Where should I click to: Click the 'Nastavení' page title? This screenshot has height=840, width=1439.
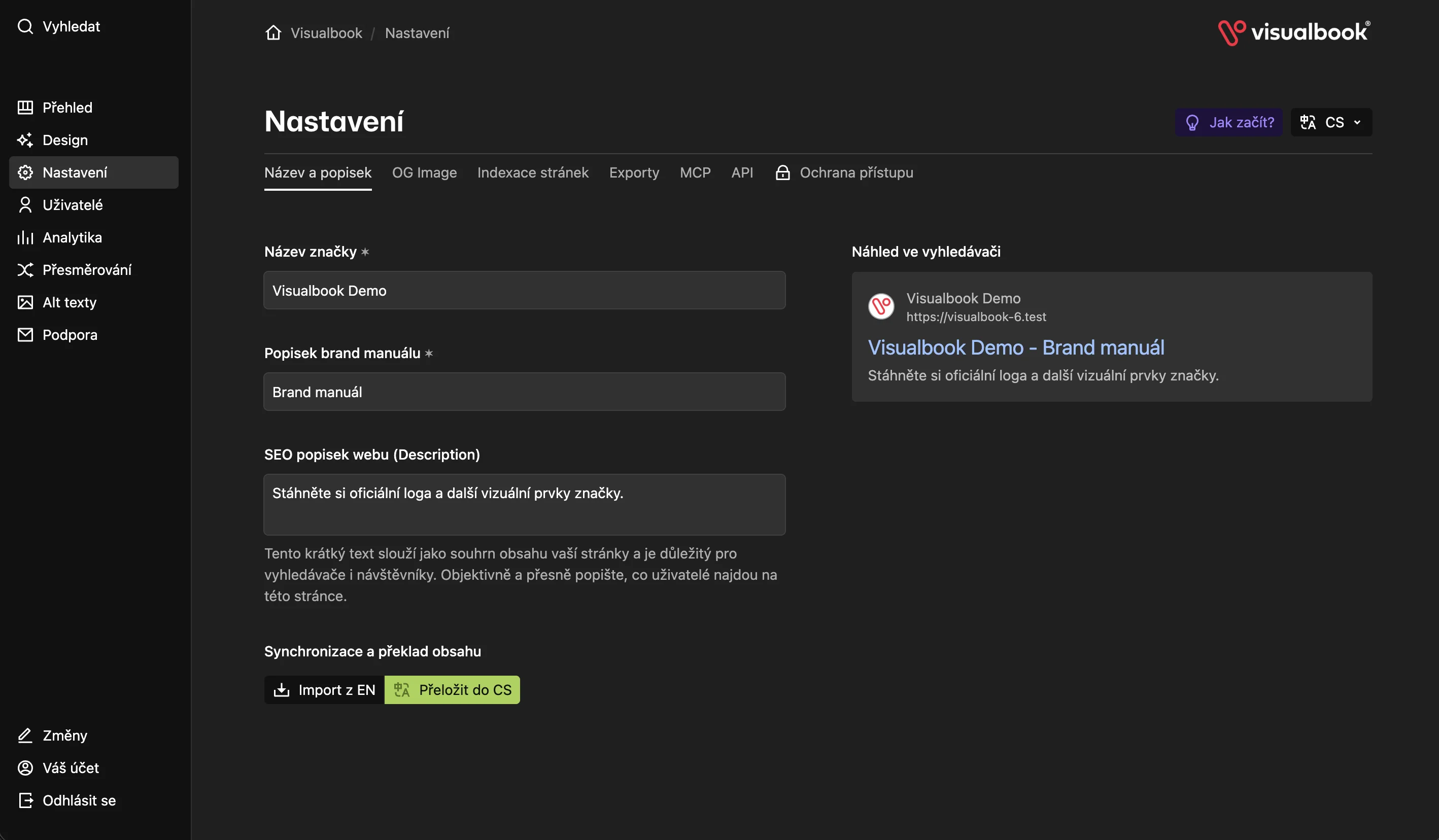click(x=334, y=121)
